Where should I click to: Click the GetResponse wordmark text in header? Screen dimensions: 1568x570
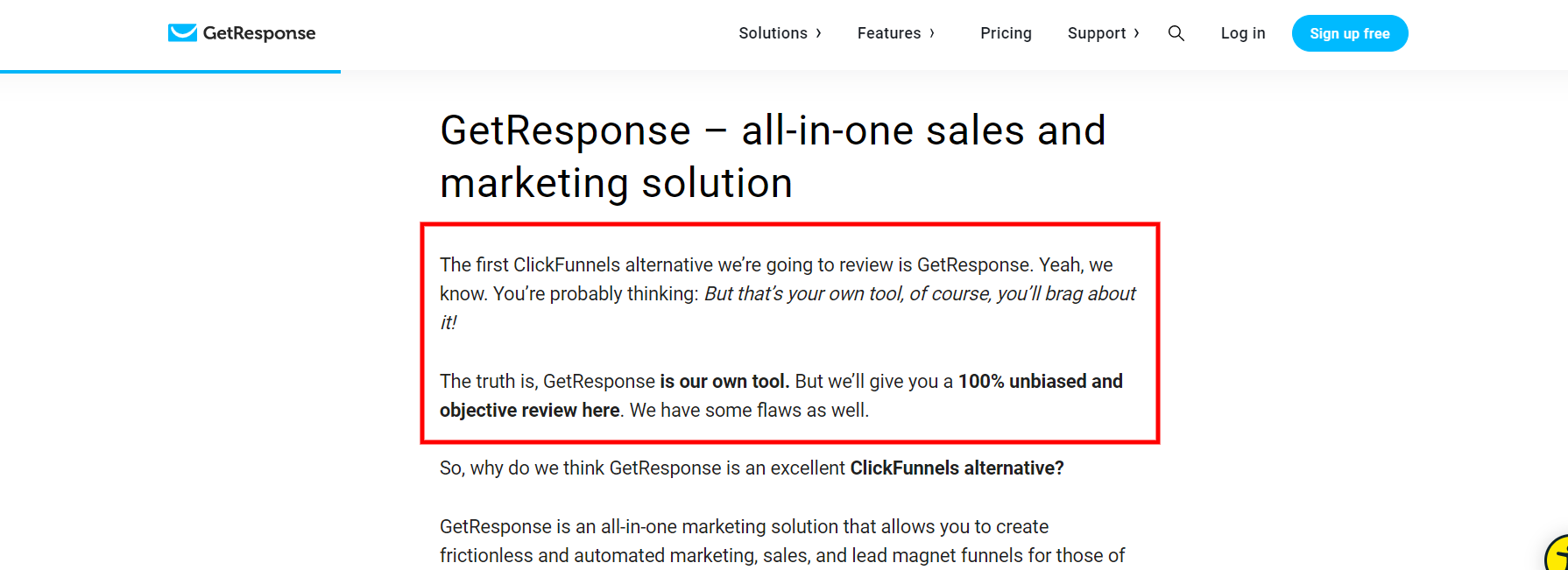click(x=259, y=33)
